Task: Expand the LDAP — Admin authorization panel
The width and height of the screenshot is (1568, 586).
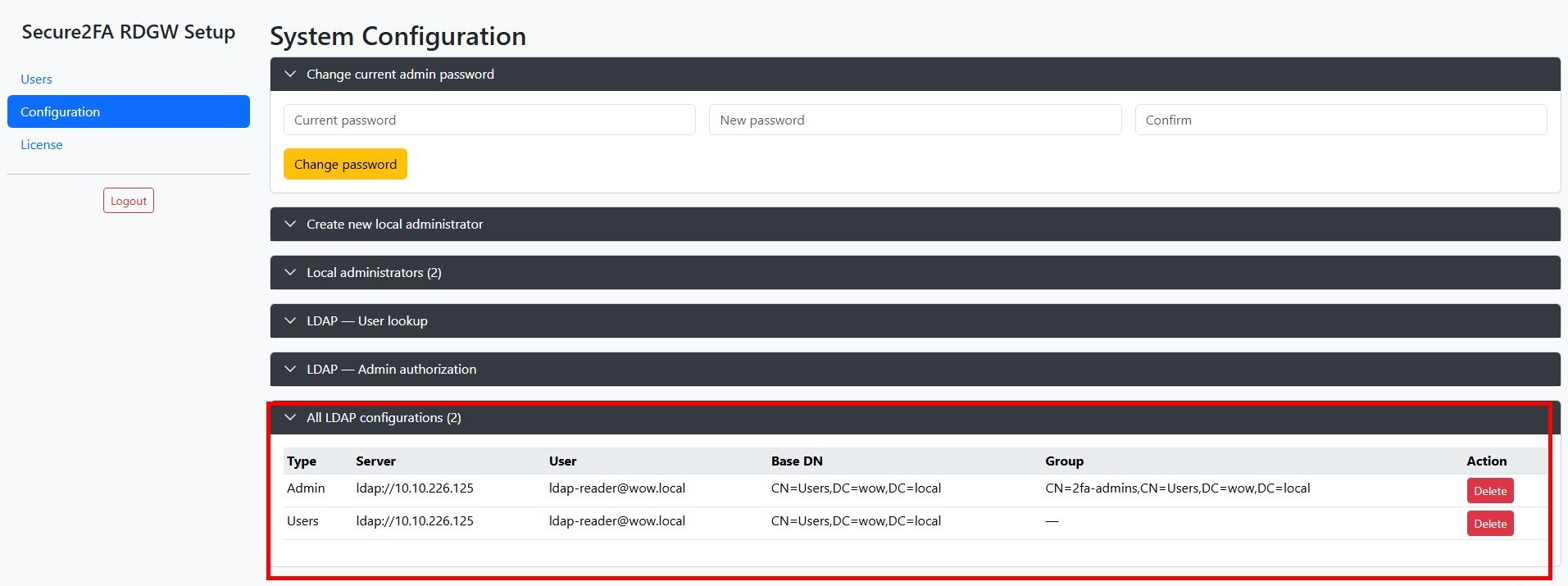Action: coord(391,369)
